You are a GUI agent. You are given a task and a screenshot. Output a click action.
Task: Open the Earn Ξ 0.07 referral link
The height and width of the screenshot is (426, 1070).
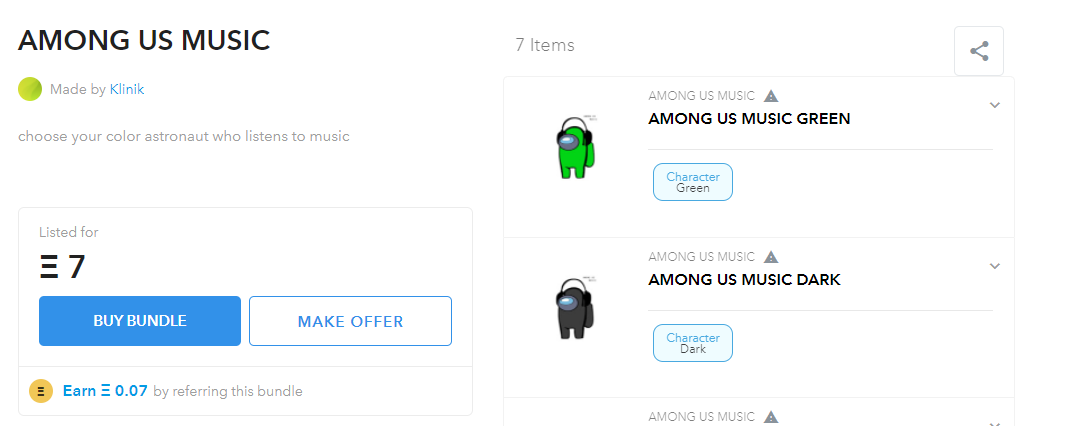point(105,391)
